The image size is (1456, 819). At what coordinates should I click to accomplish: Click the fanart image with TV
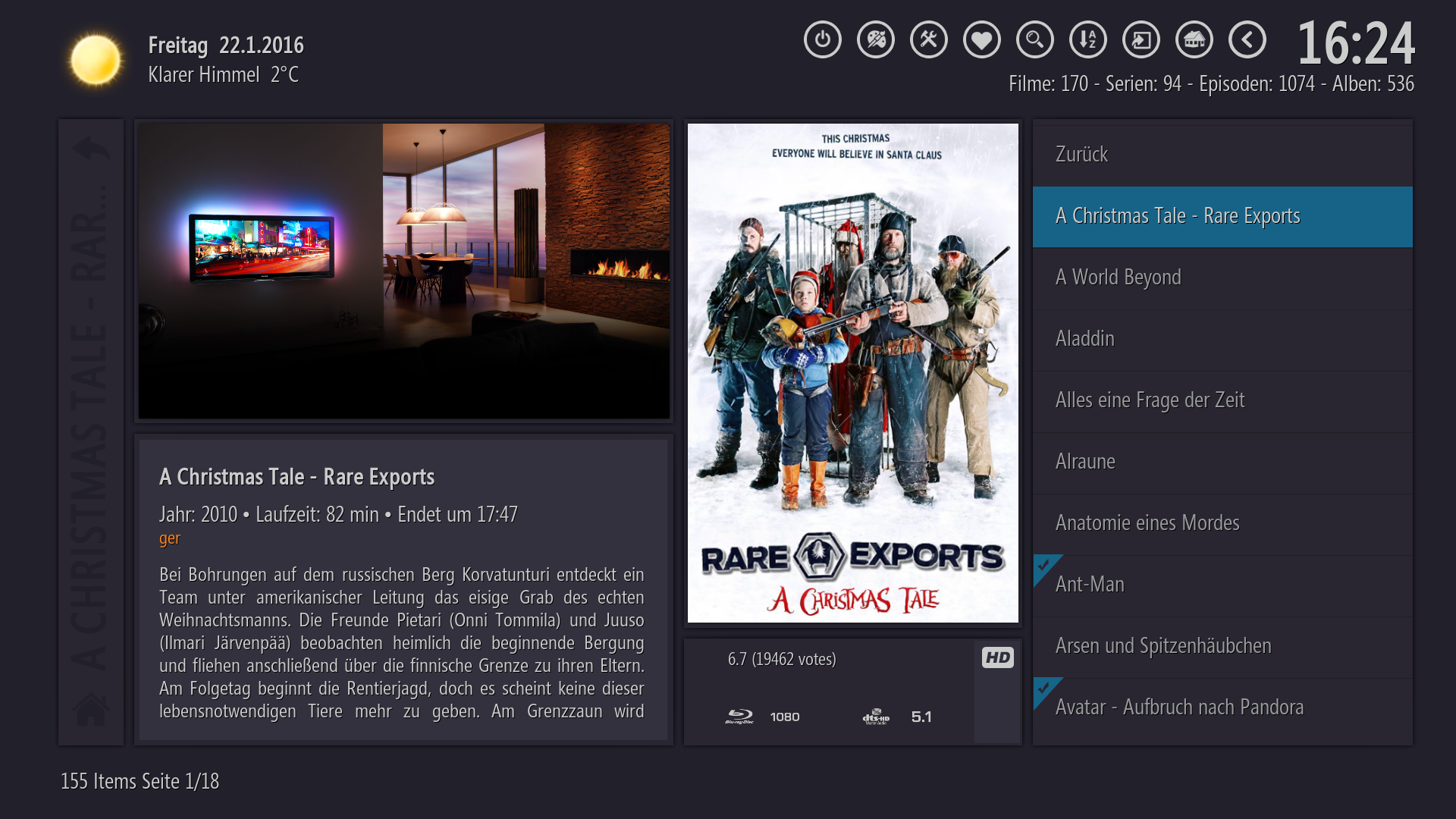tap(404, 271)
